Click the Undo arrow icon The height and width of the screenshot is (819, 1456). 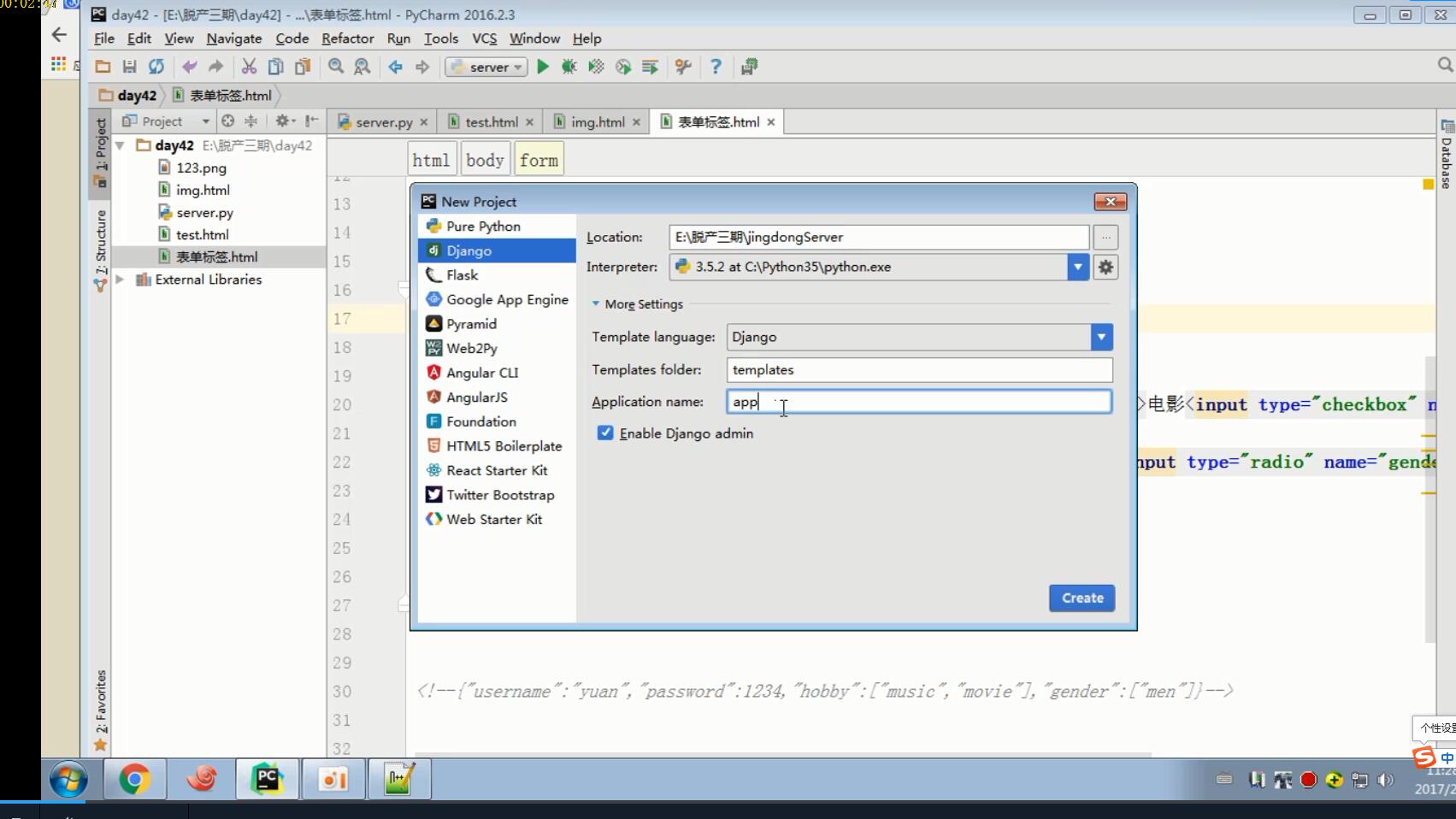[189, 67]
